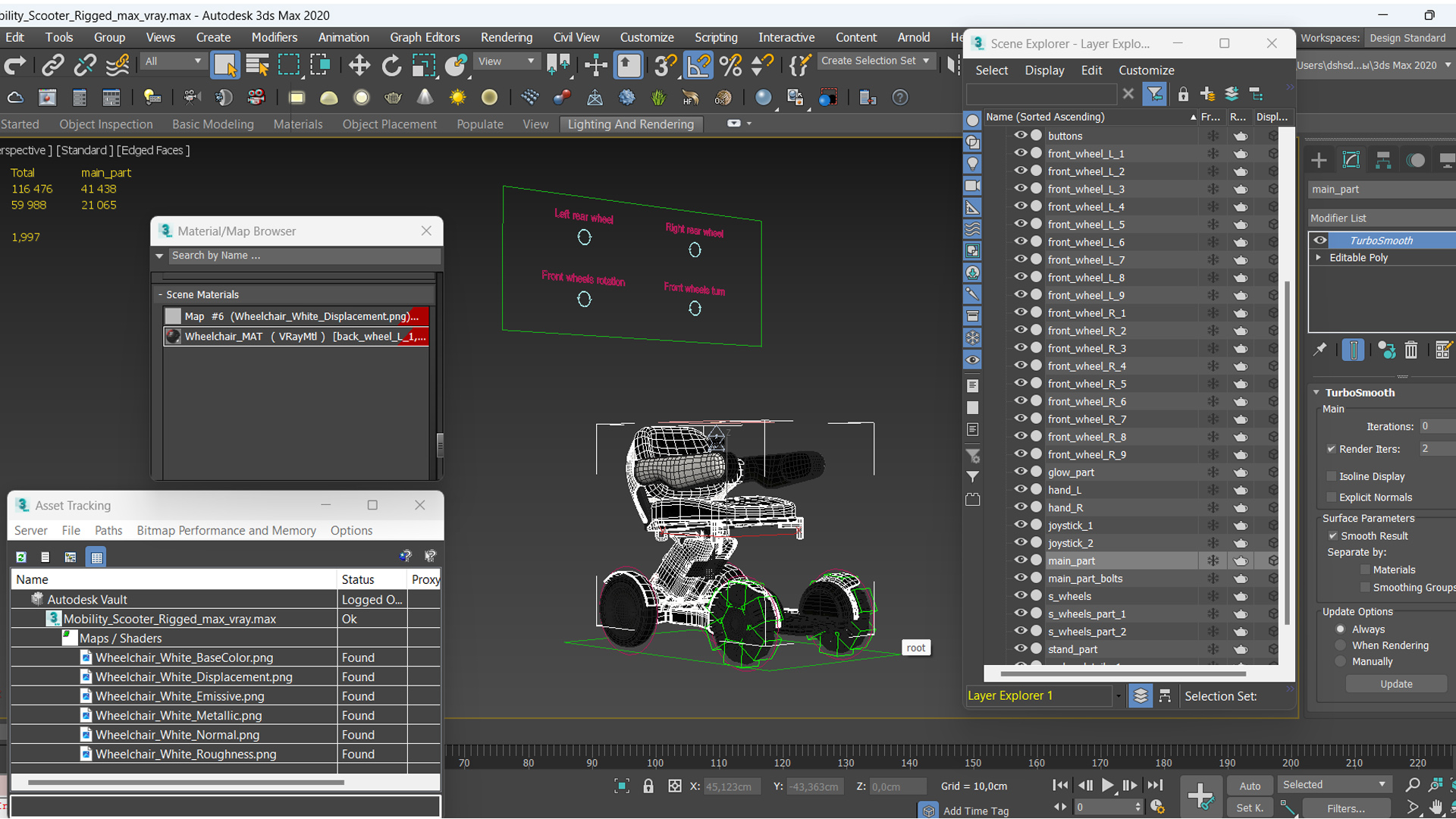Click Asset Tracking table view icon
The image size is (1456, 819).
96,557
